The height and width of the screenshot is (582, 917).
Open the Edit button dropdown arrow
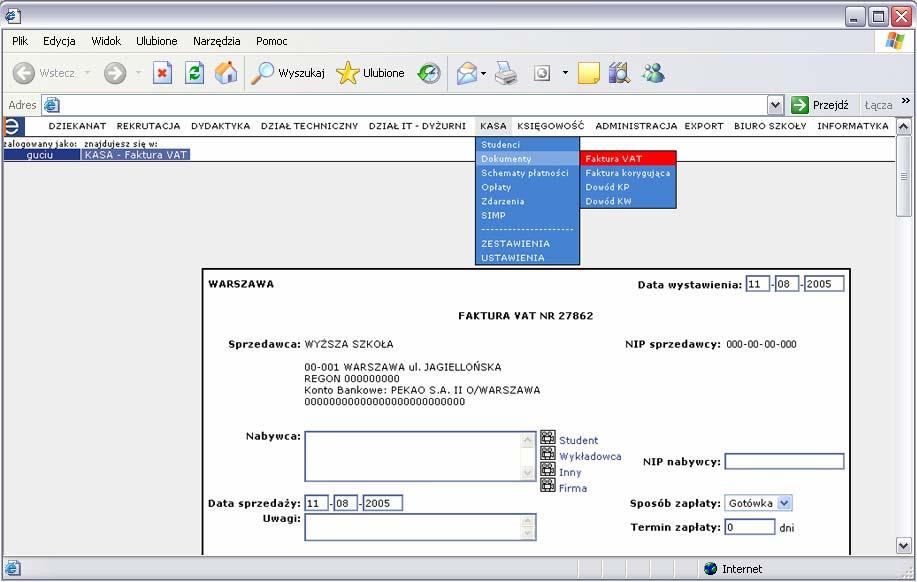(x=565, y=73)
